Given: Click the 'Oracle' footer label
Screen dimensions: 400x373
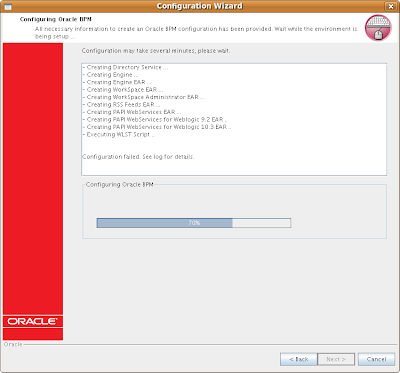Looking at the screenshot, I should [x=13, y=344].
